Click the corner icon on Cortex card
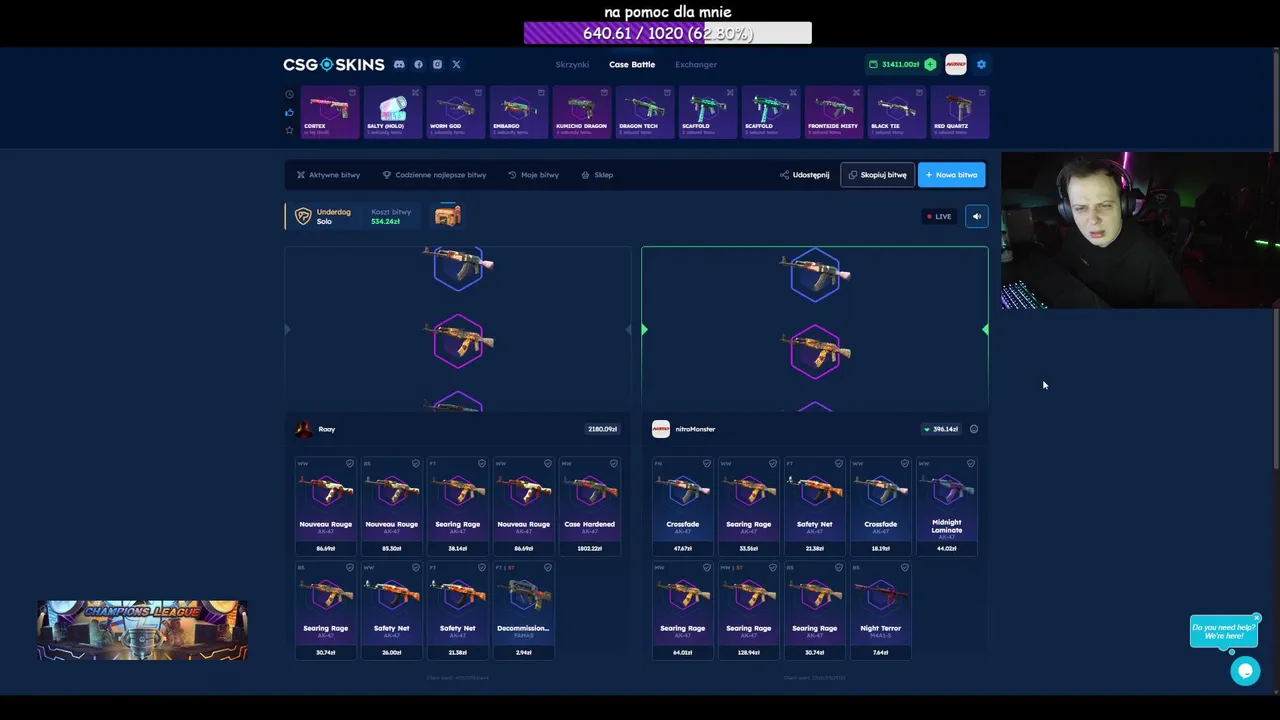Screen dimensions: 1280x720 click(352, 93)
